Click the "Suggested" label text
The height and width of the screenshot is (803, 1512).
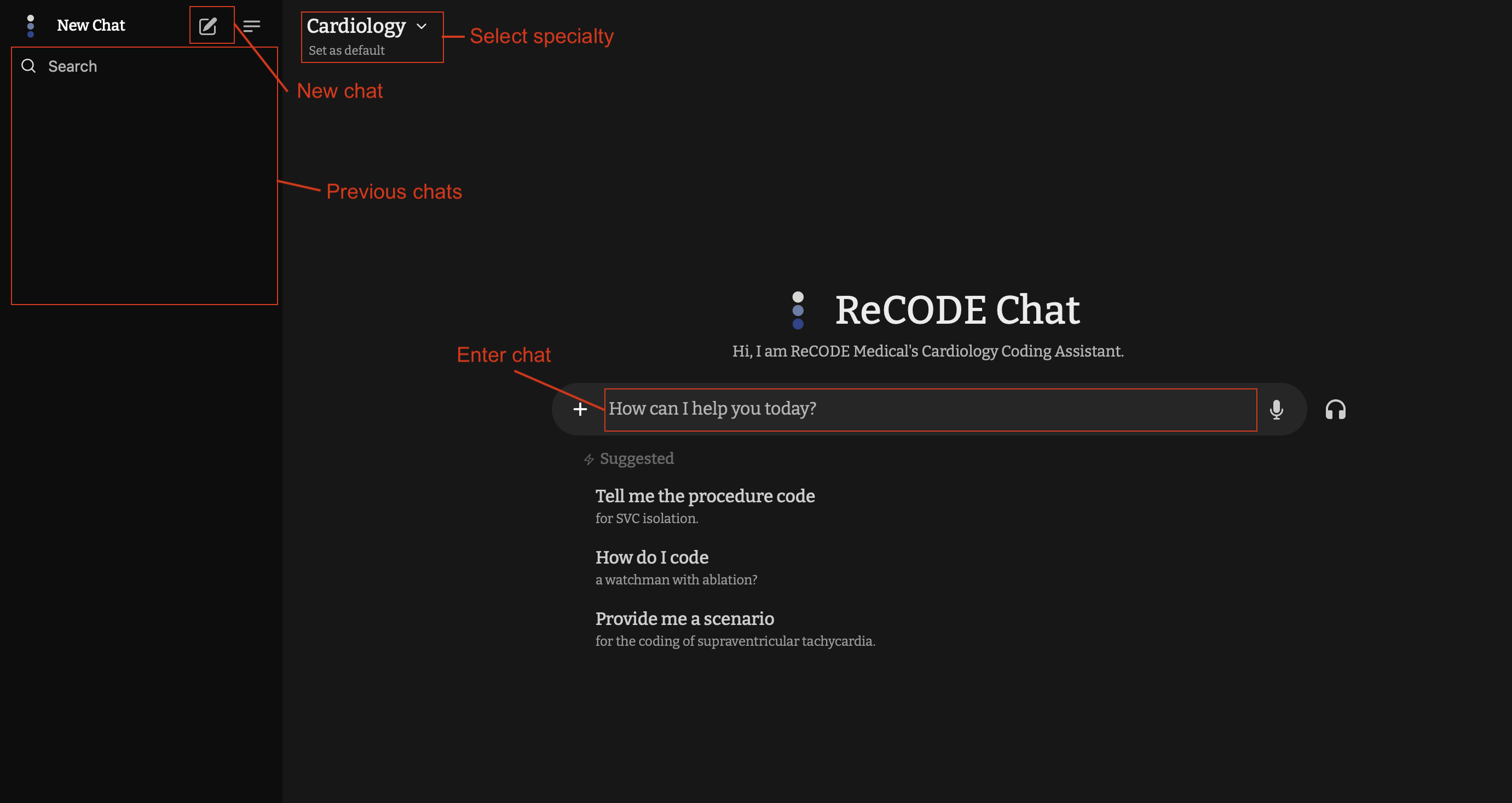(637, 458)
